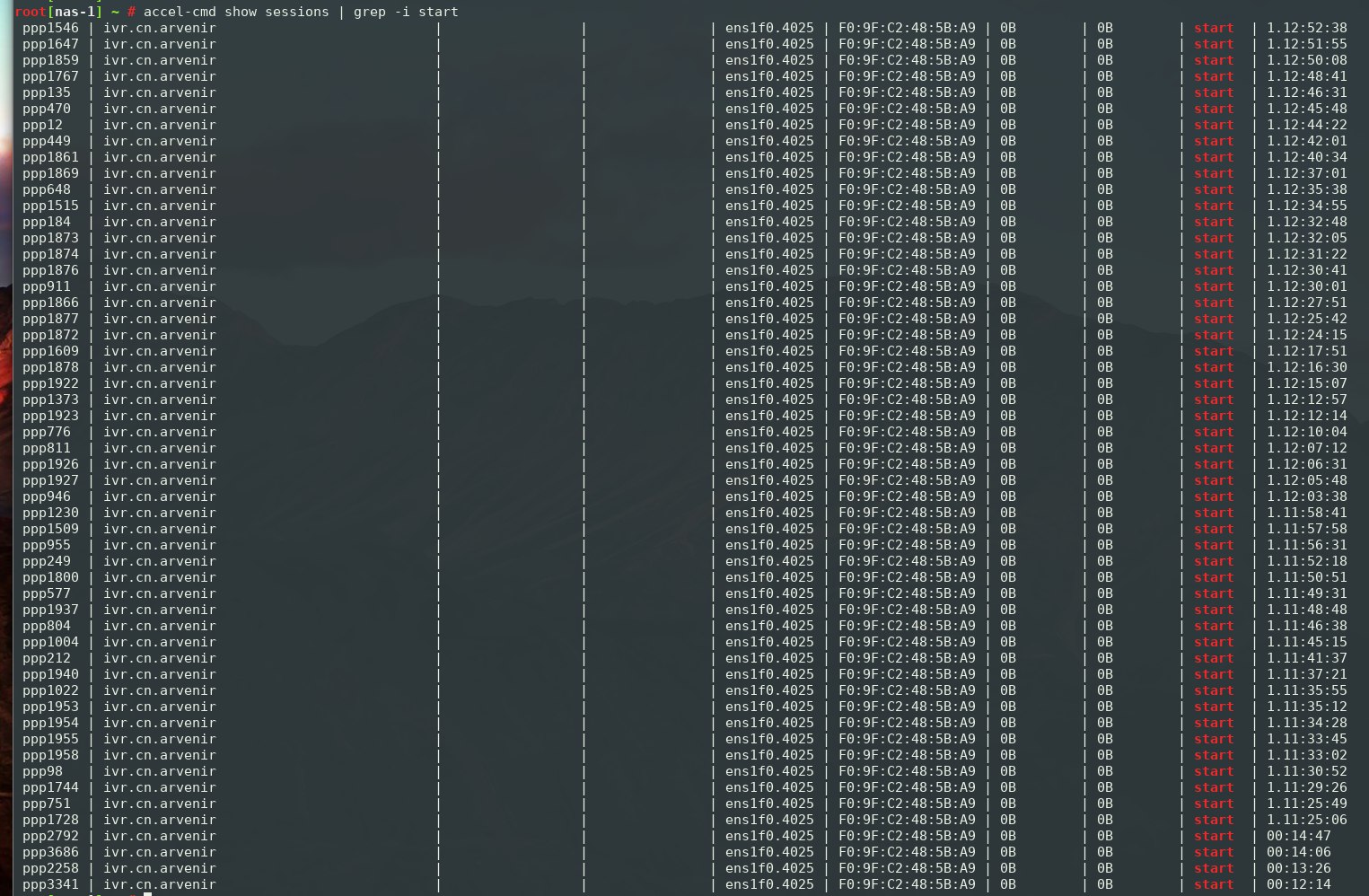Click interface name ppp1873
Screen dimensions: 1369x896
click(51, 238)
